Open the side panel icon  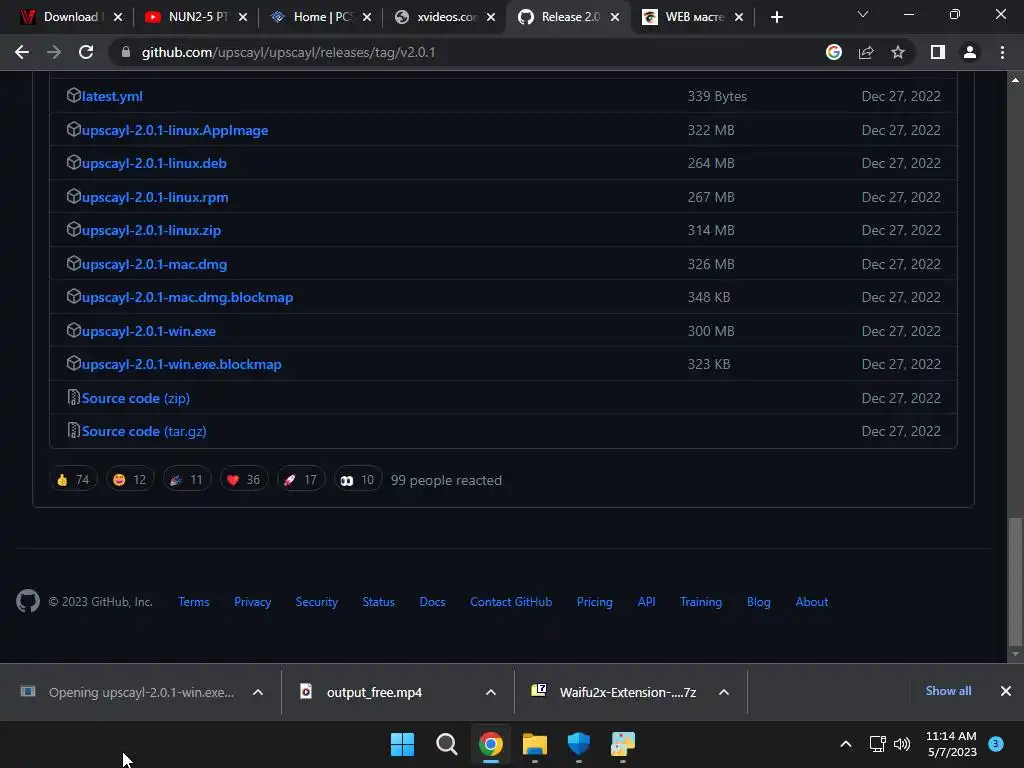point(938,52)
